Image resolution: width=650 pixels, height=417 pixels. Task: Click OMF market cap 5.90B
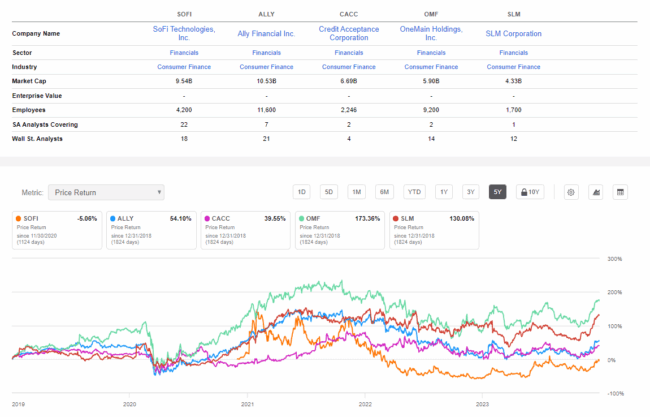tap(431, 81)
